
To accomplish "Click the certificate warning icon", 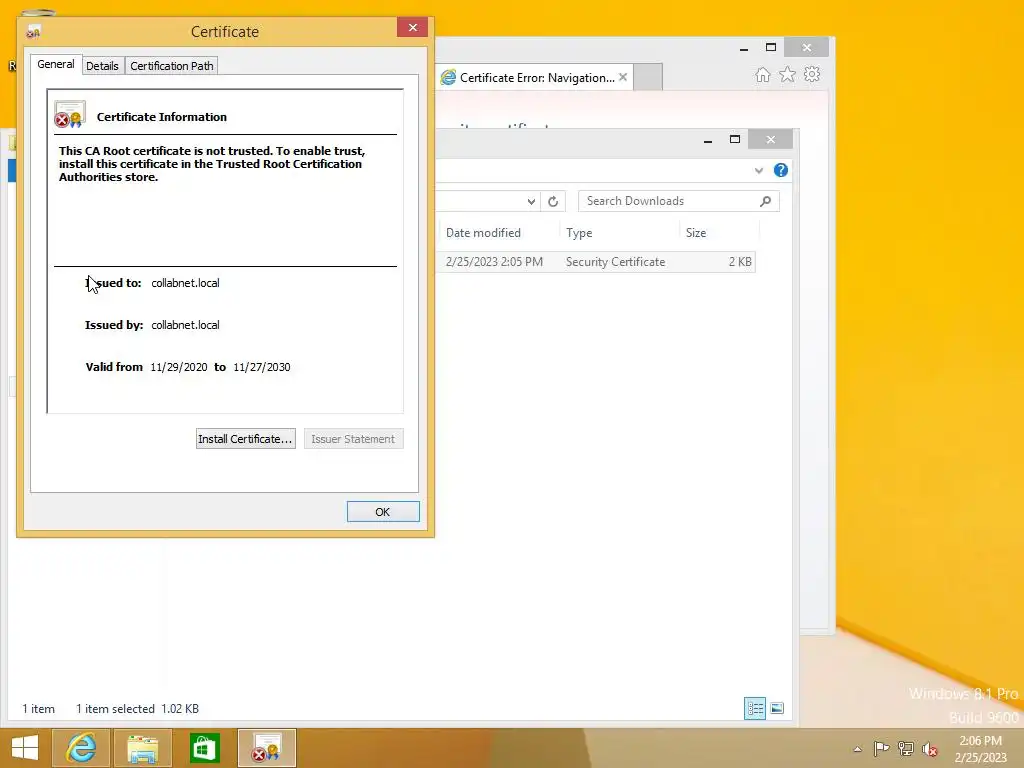I will [x=69, y=114].
